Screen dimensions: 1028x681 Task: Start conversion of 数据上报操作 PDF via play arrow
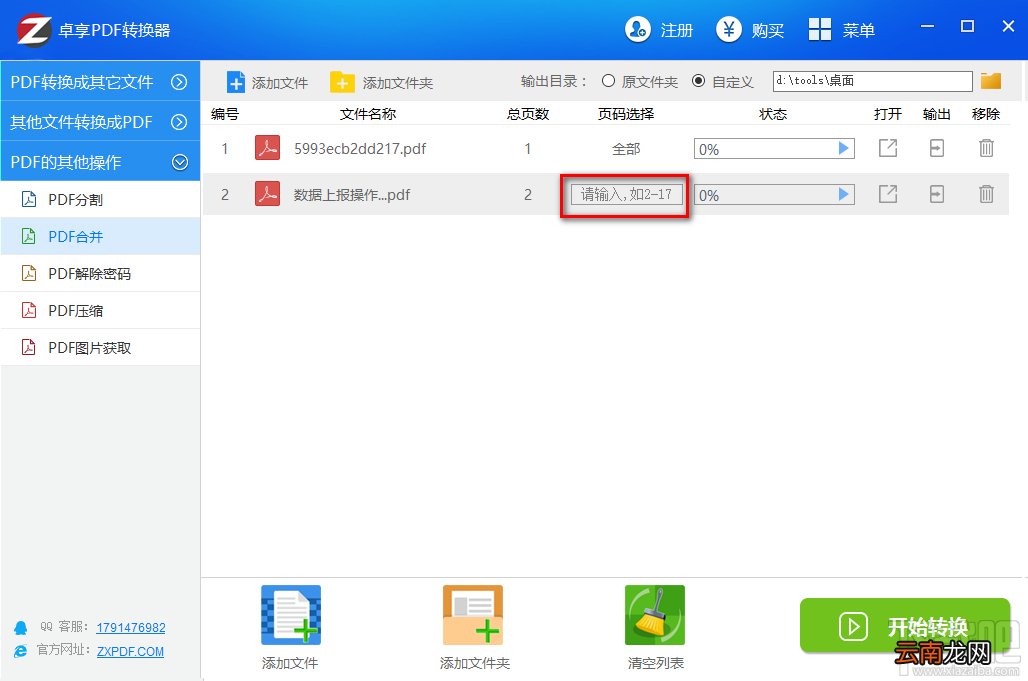click(844, 195)
